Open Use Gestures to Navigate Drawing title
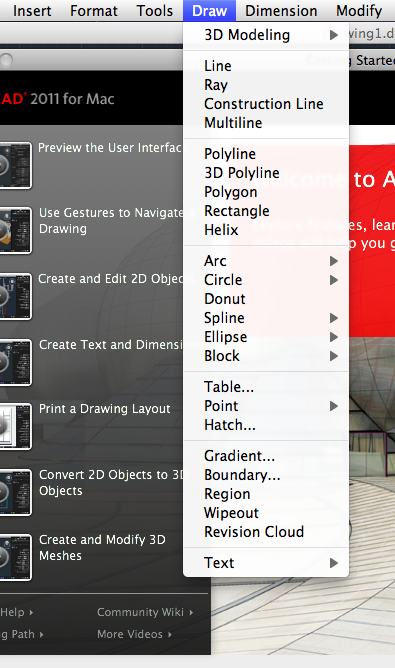The height and width of the screenshot is (668, 395). point(111,221)
